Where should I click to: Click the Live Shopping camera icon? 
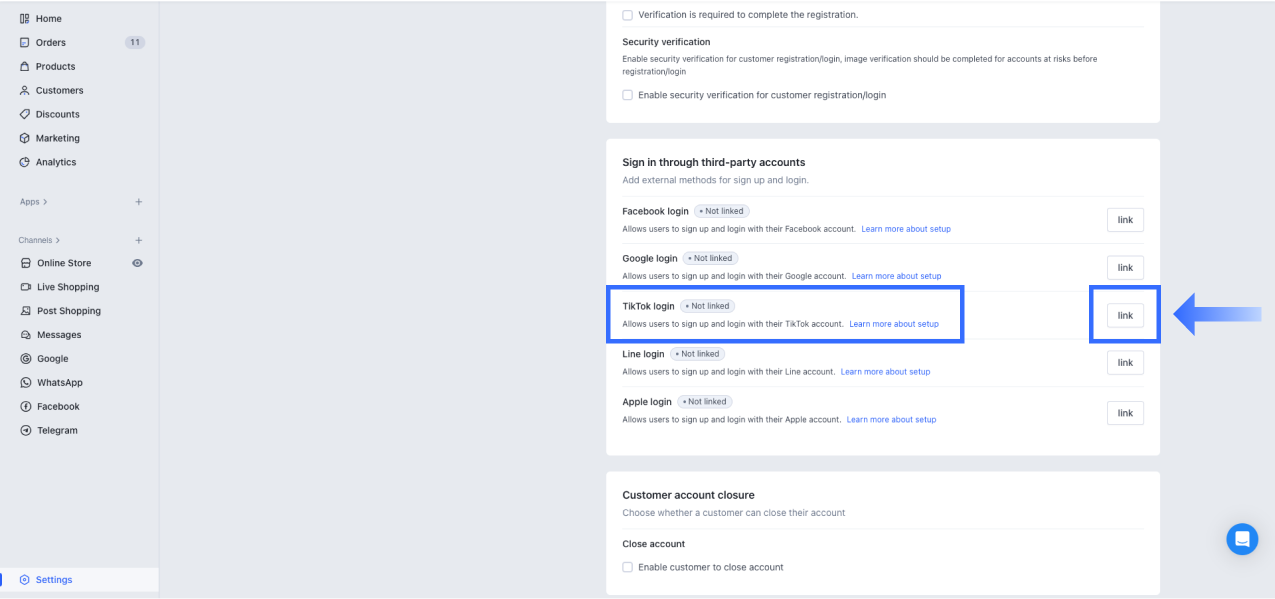click(x=27, y=287)
